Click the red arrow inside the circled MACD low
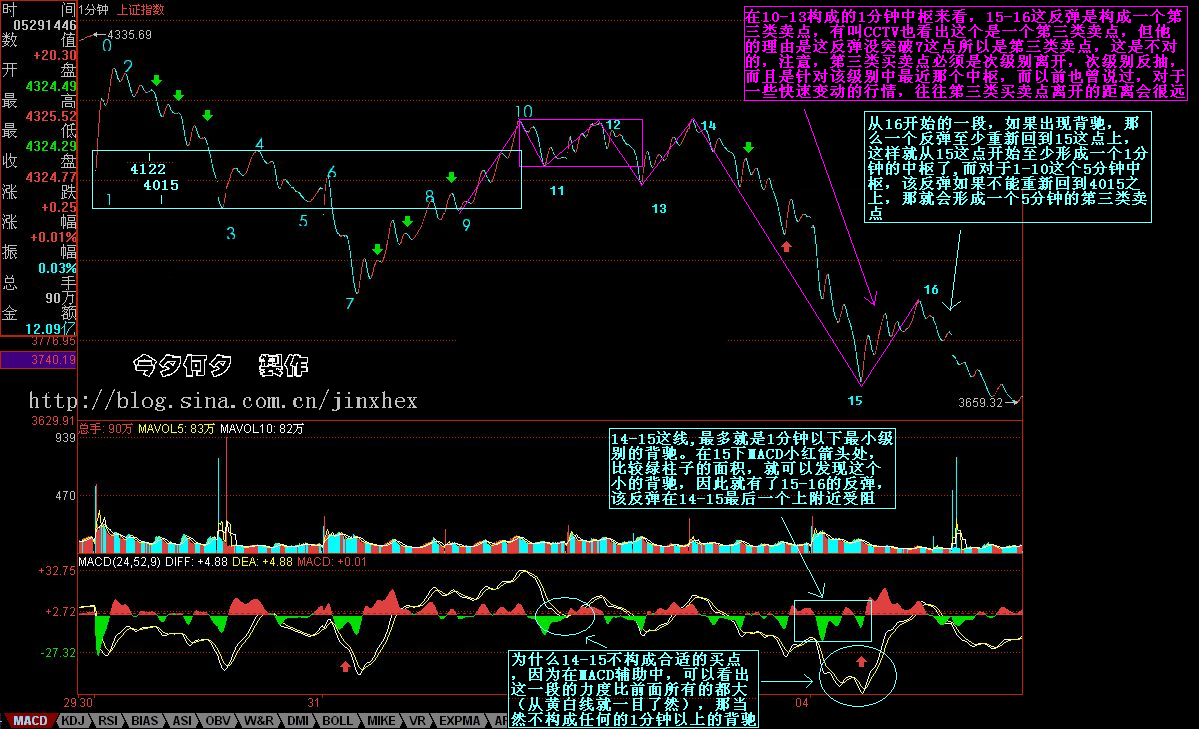The width and height of the screenshot is (1199, 729). tap(860, 660)
